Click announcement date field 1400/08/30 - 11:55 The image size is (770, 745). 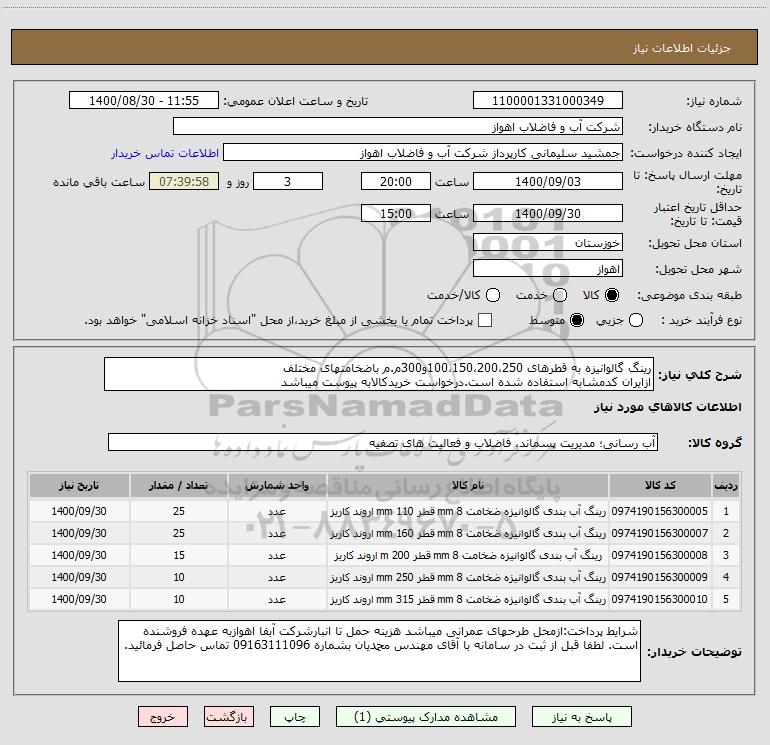(144, 101)
